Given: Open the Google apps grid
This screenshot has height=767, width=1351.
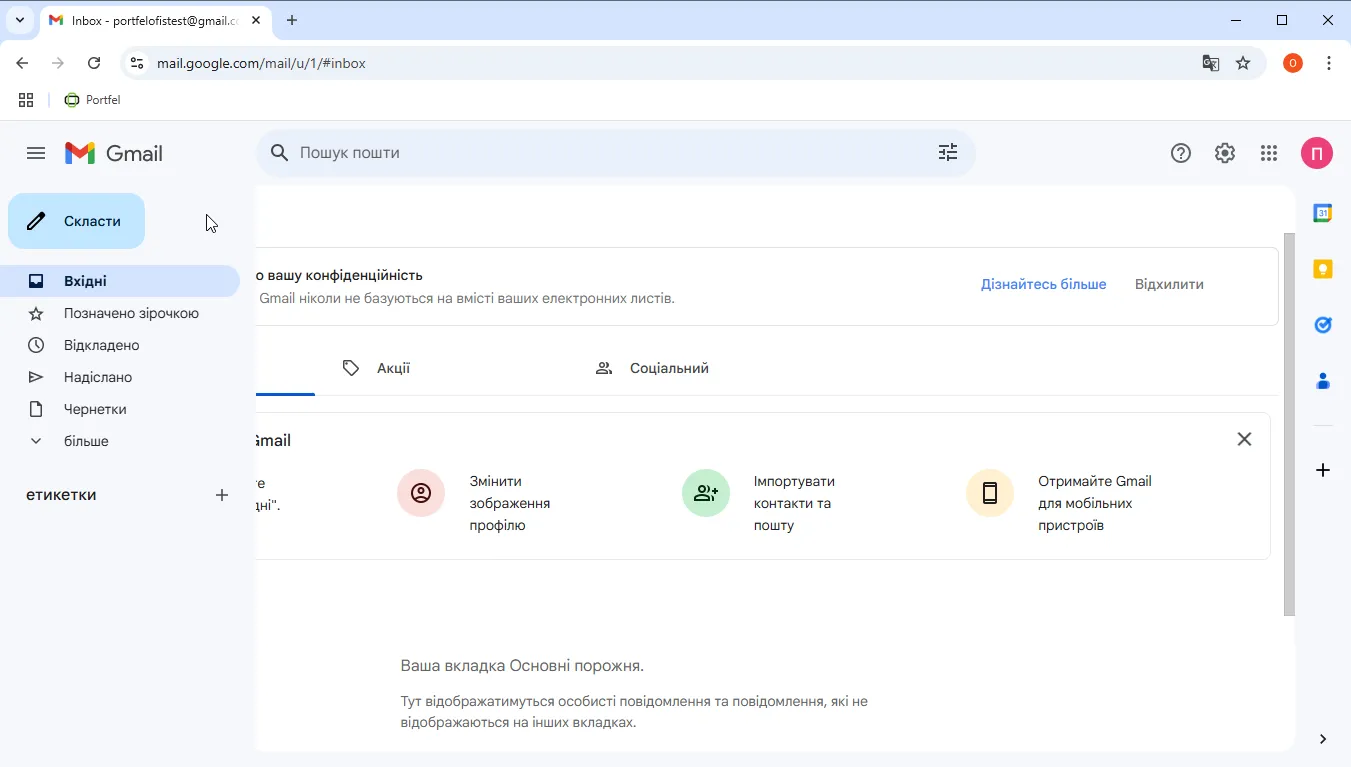Looking at the screenshot, I should point(1269,153).
